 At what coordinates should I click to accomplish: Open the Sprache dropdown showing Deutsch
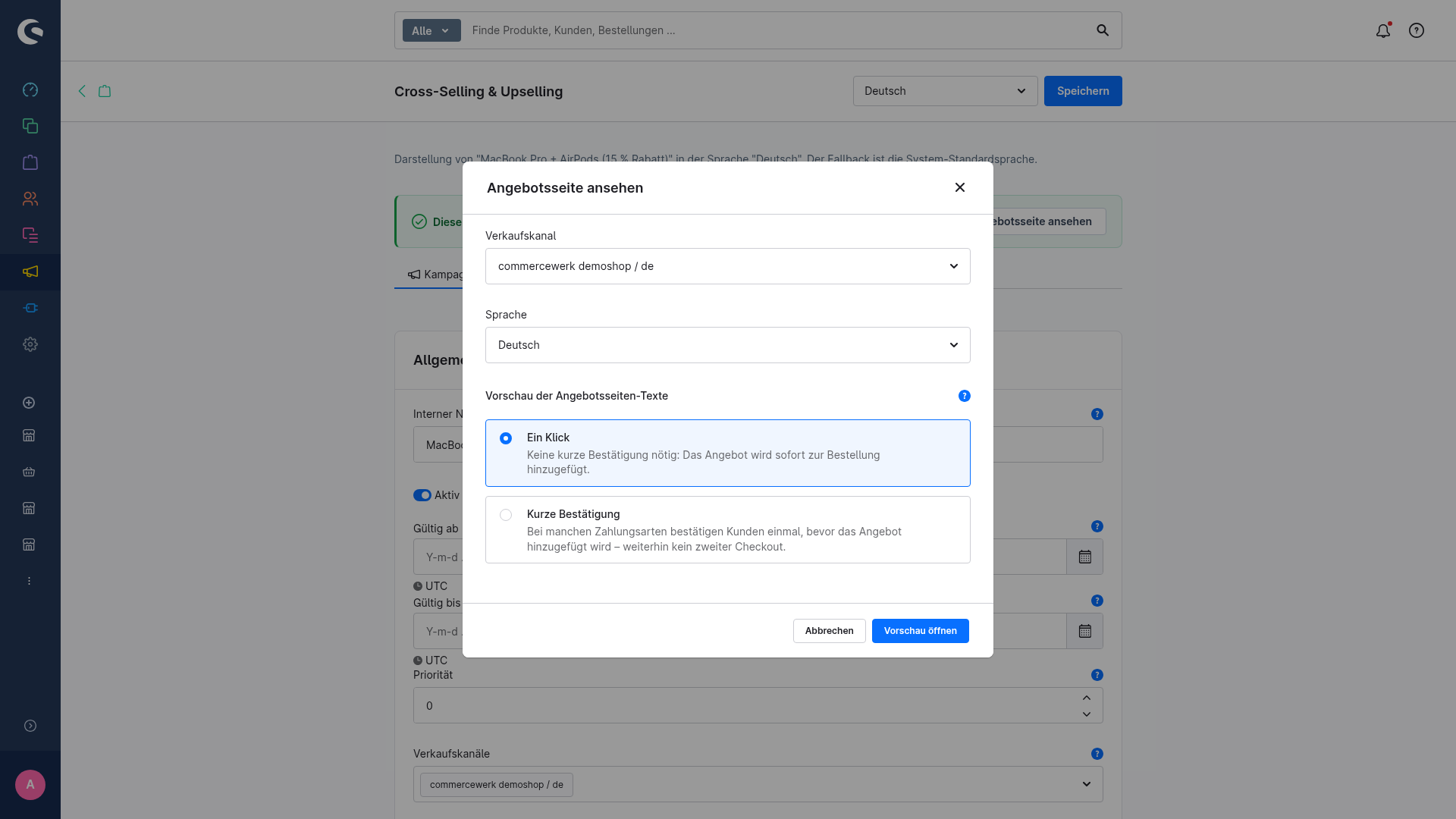[x=728, y=345]
